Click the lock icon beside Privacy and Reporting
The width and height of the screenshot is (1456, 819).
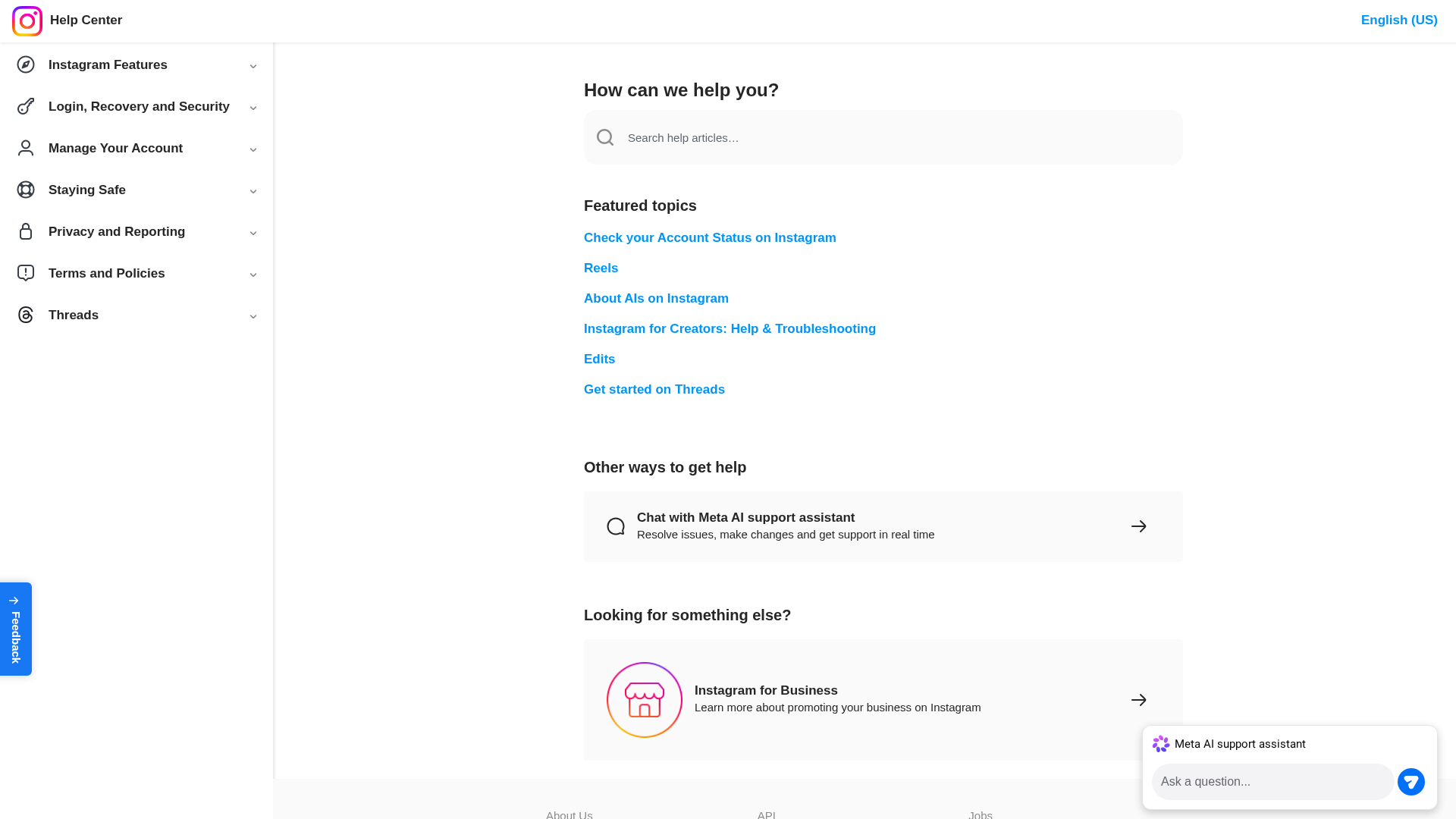[26, 231]
